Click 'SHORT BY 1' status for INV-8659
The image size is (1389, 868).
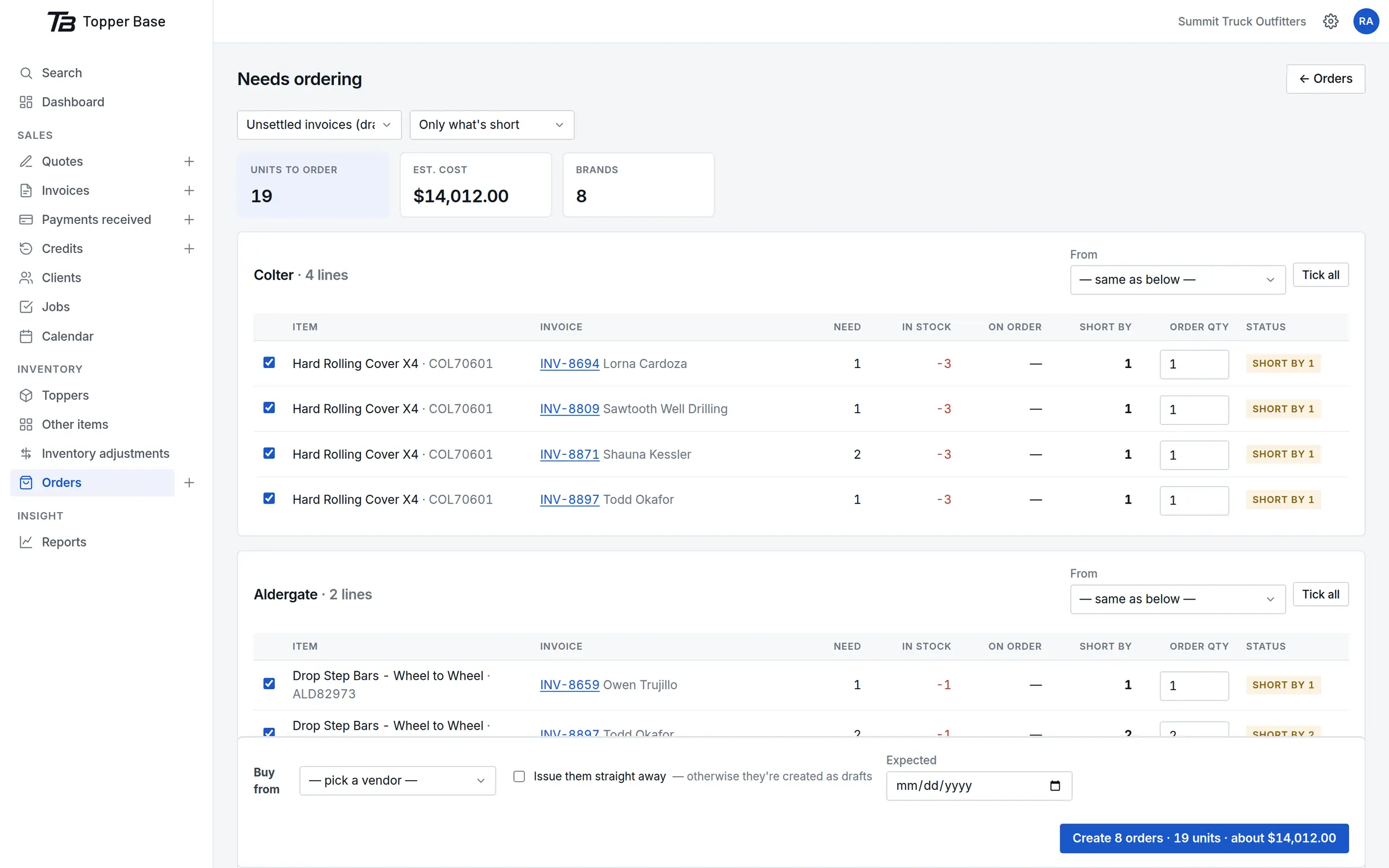(1283, 685)
